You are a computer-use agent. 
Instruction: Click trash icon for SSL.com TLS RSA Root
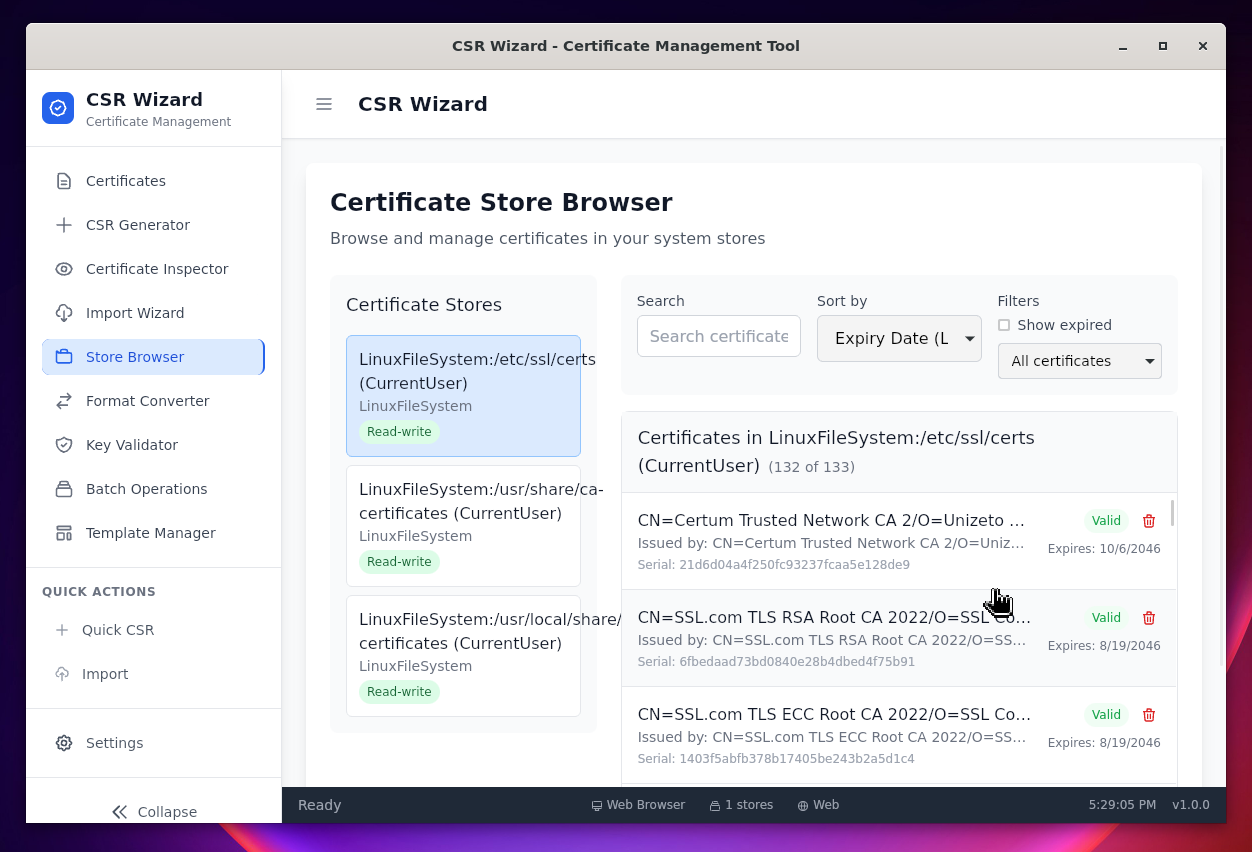tap(1149, 618)
